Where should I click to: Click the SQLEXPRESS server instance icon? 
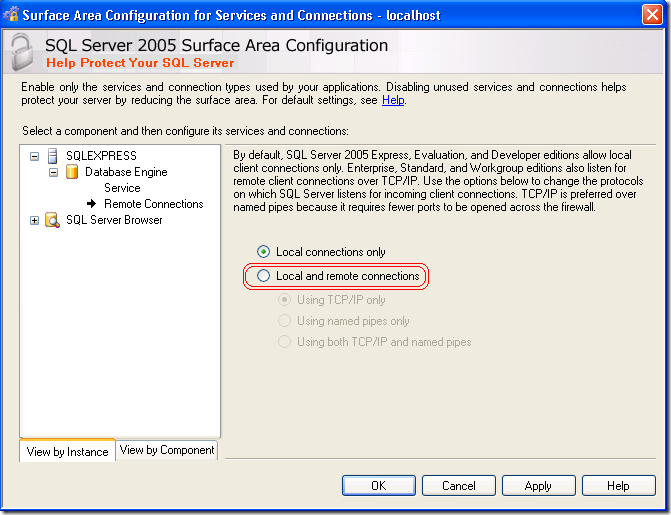pyautogui.click(x=52, y=156)
